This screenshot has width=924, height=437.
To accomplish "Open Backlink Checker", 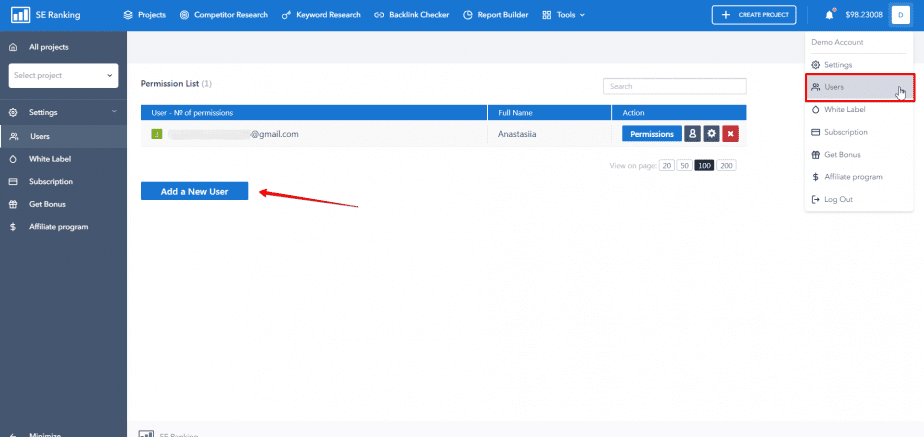I will 411,15.
